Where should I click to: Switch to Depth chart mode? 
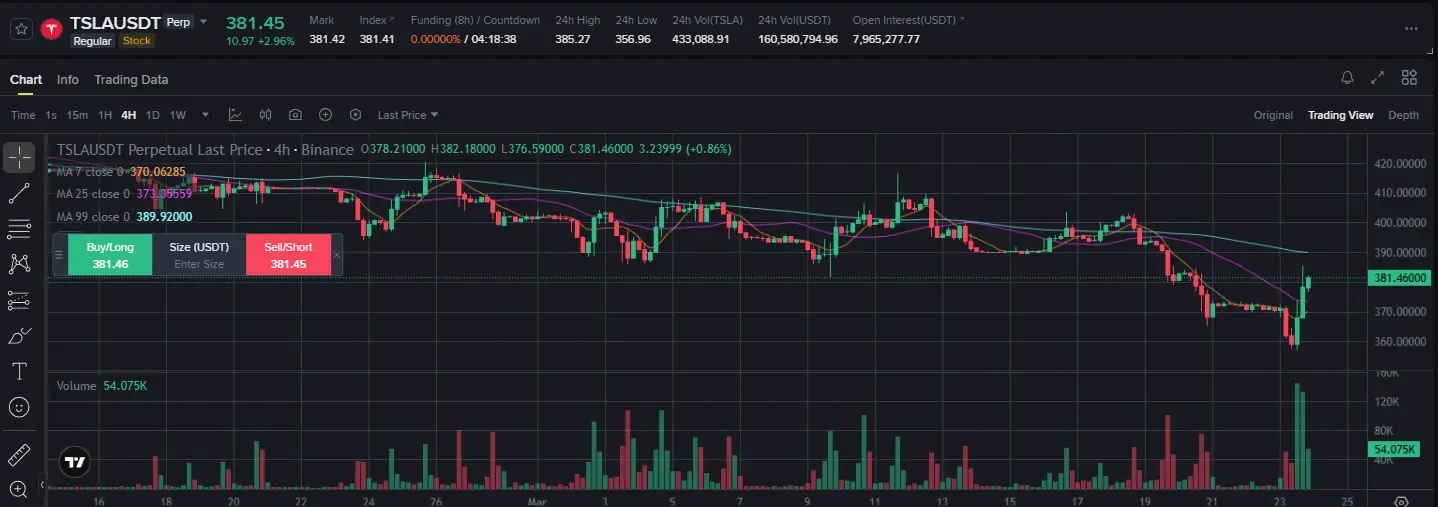coord(1403,115)
